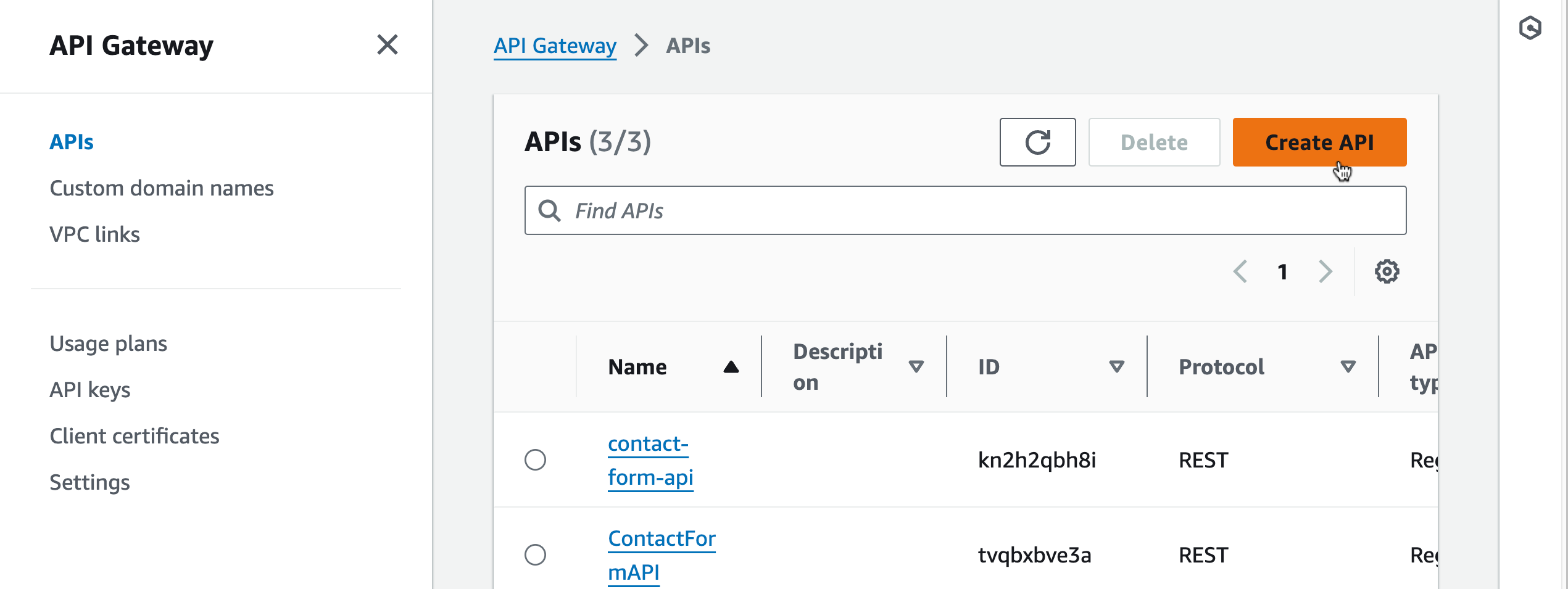Sort the ID column
The height and width of the screenshot is (589, 1568).
[x=1116, y=367]
